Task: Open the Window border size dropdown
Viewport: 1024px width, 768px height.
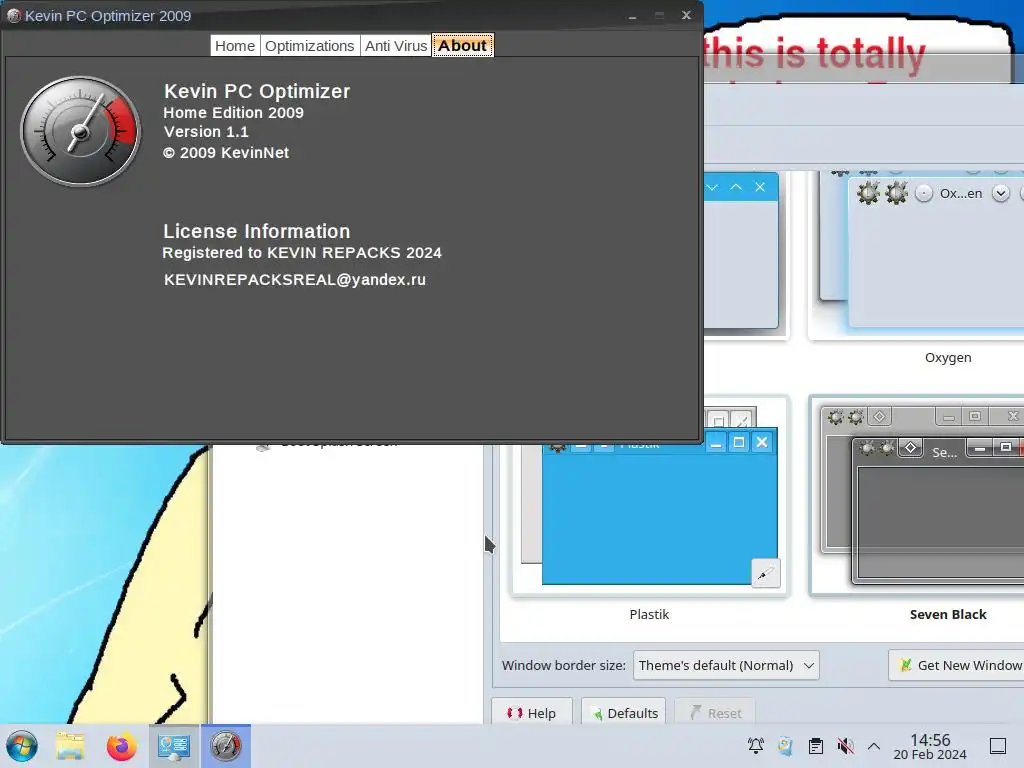Action: [726, 665]
